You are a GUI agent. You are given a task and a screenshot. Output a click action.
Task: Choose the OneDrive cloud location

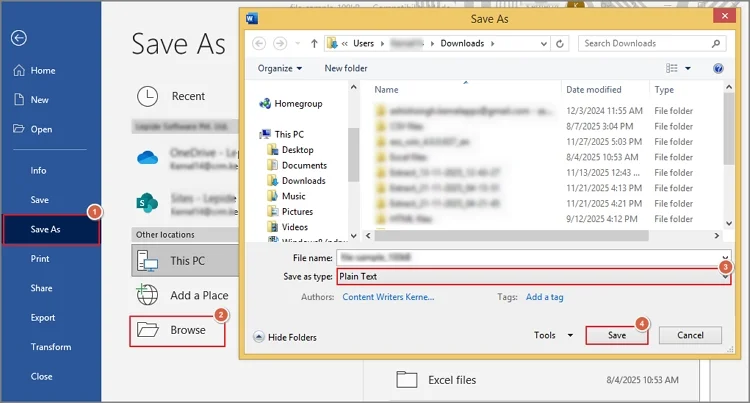[147, 158]
